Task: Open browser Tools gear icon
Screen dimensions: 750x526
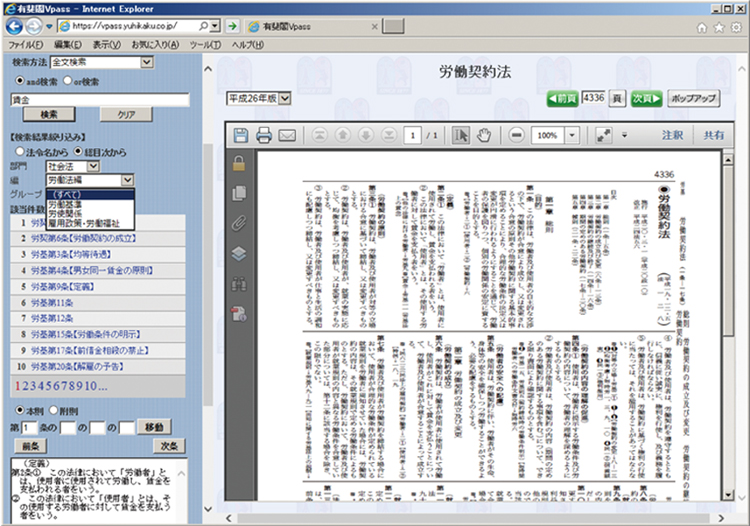Action: click(x=737, y=28)
